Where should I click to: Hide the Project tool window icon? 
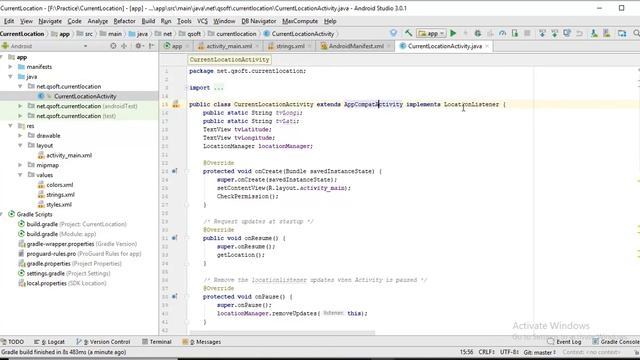click(x=151, y=46)
